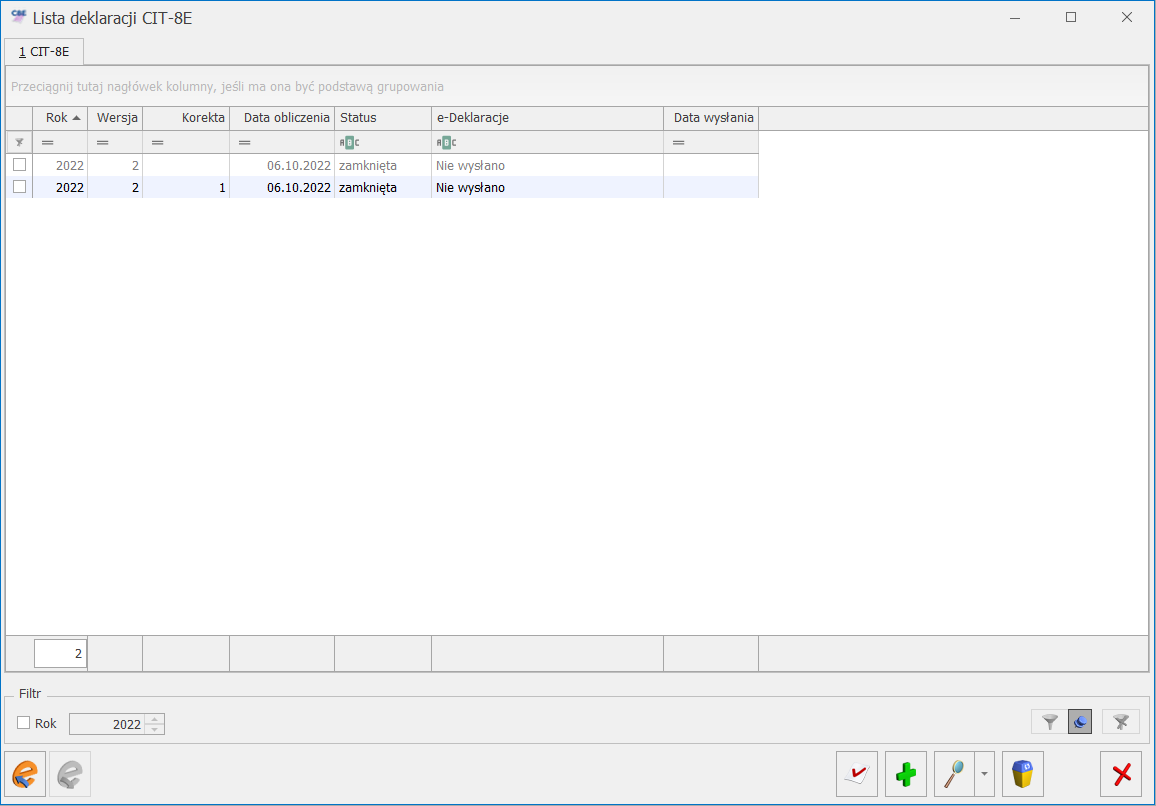Image resolution: width=1156 pixels, height=806 pixels.
Task: Clear filter with crossed funnel icon
Action: [1121, 722]
